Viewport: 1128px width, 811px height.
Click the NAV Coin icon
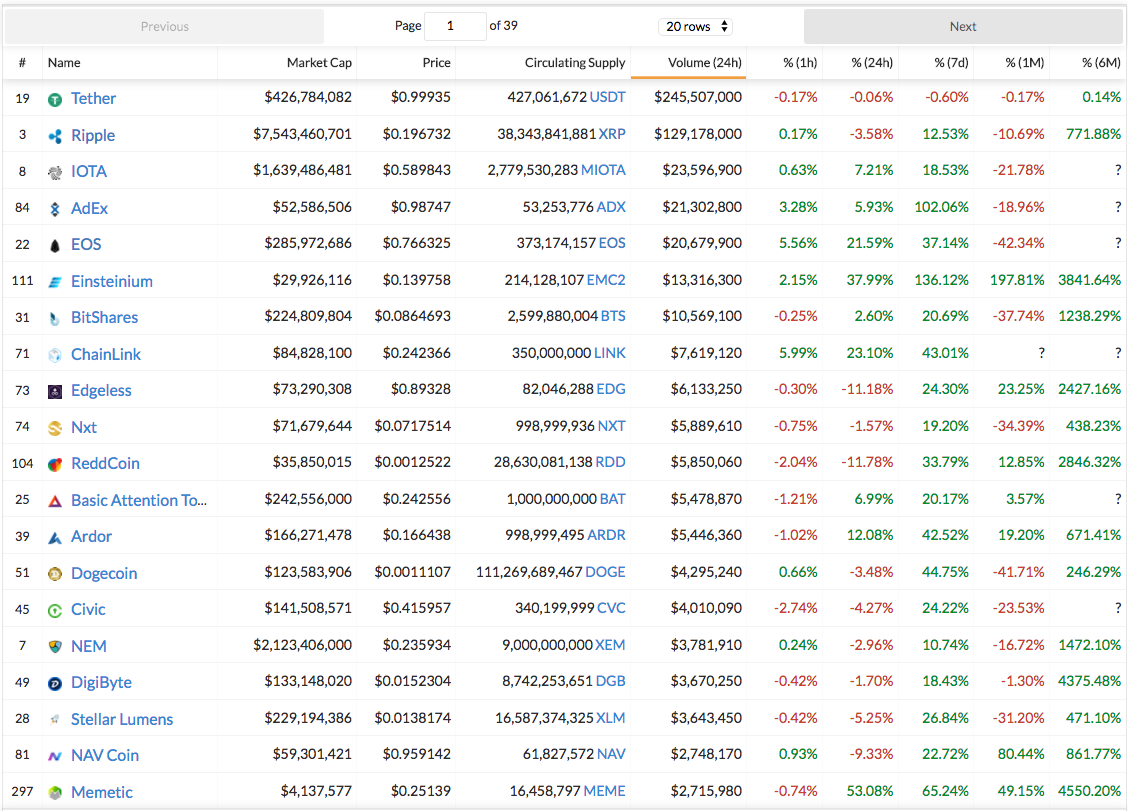click(x=55, y=756)
